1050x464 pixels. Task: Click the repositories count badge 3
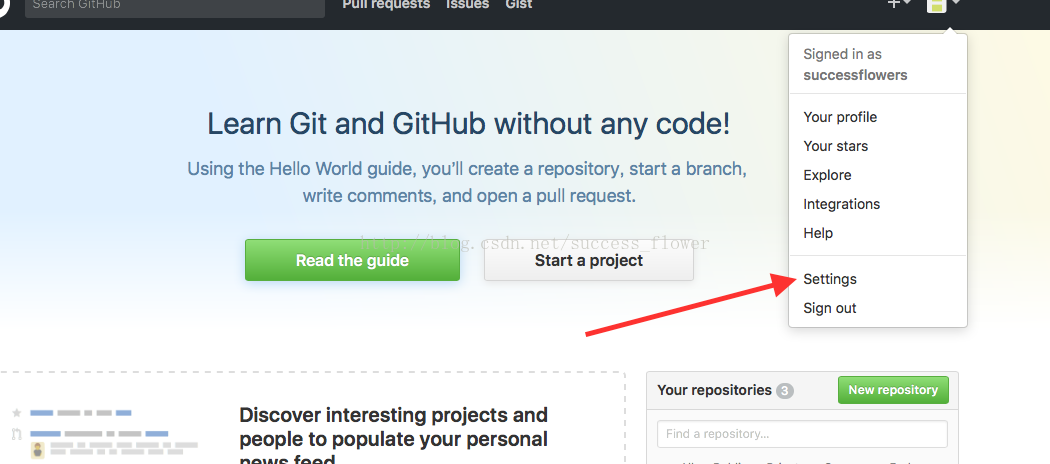click(785, 390)
